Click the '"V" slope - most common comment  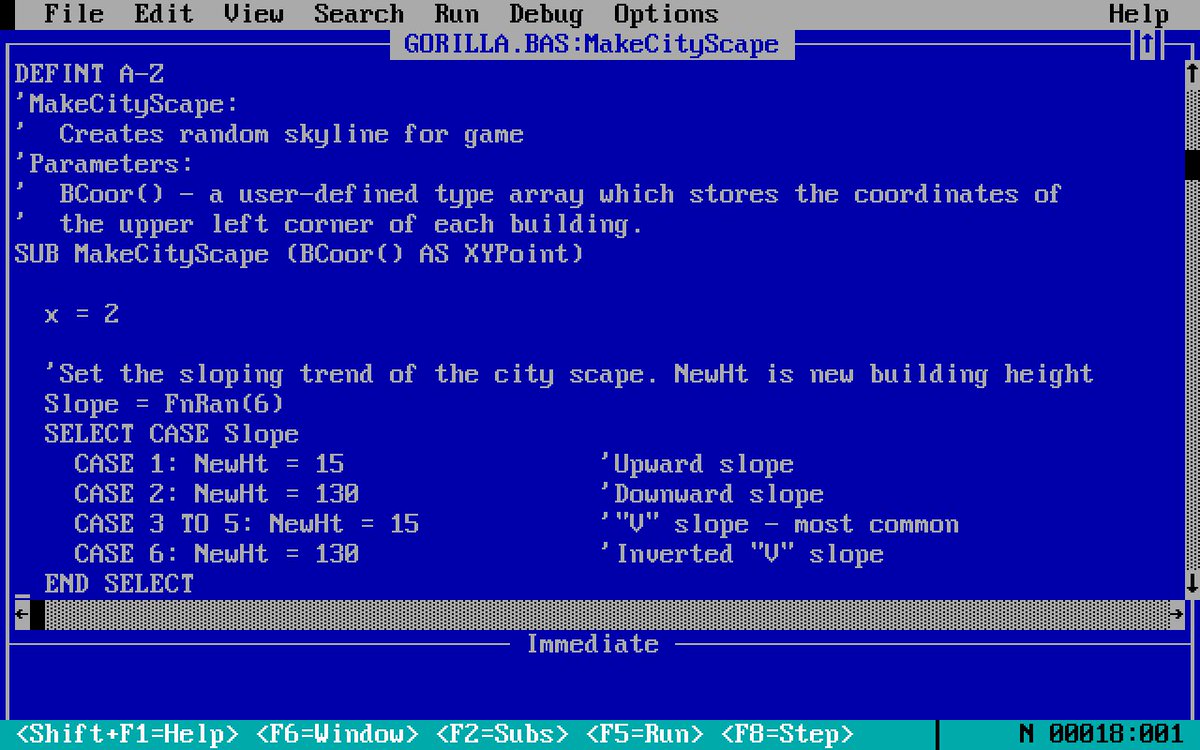click(779, 524)
